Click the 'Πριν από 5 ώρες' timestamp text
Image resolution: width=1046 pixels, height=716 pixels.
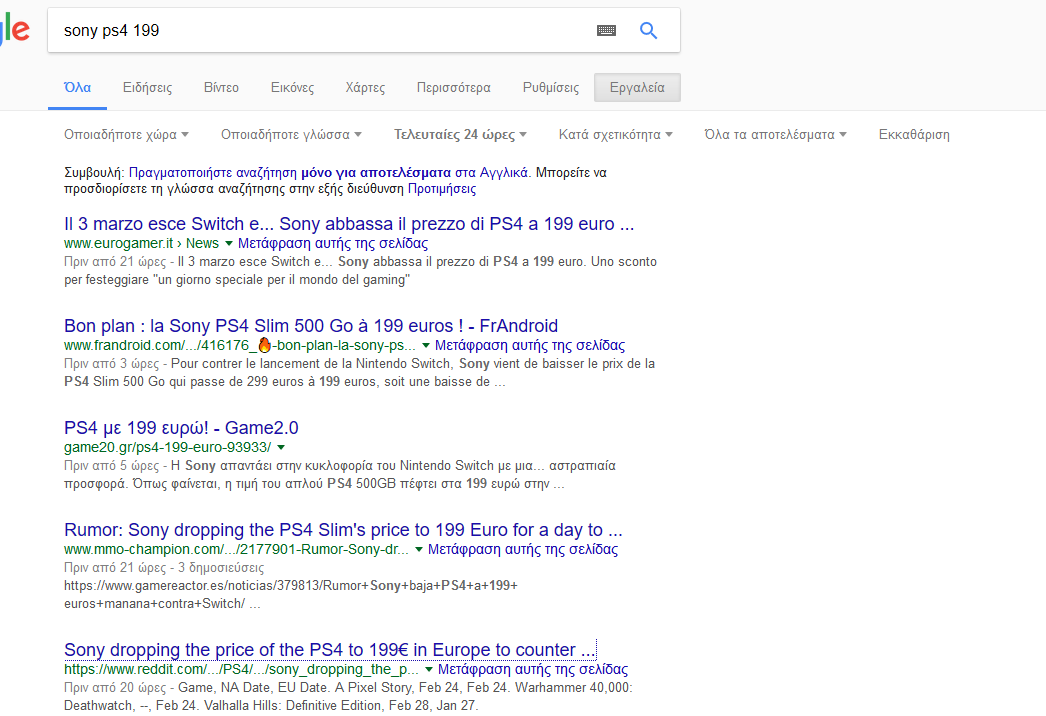tap(111, 465)
